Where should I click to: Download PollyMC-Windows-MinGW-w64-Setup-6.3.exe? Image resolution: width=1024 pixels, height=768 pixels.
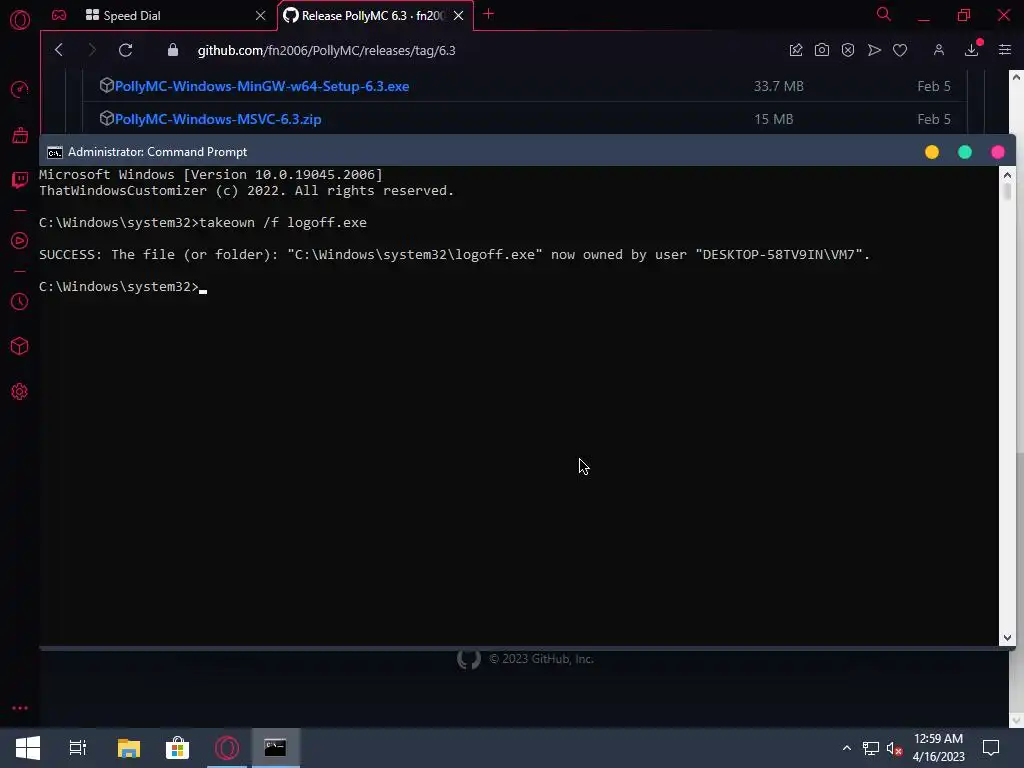click(x=262, y=86)
